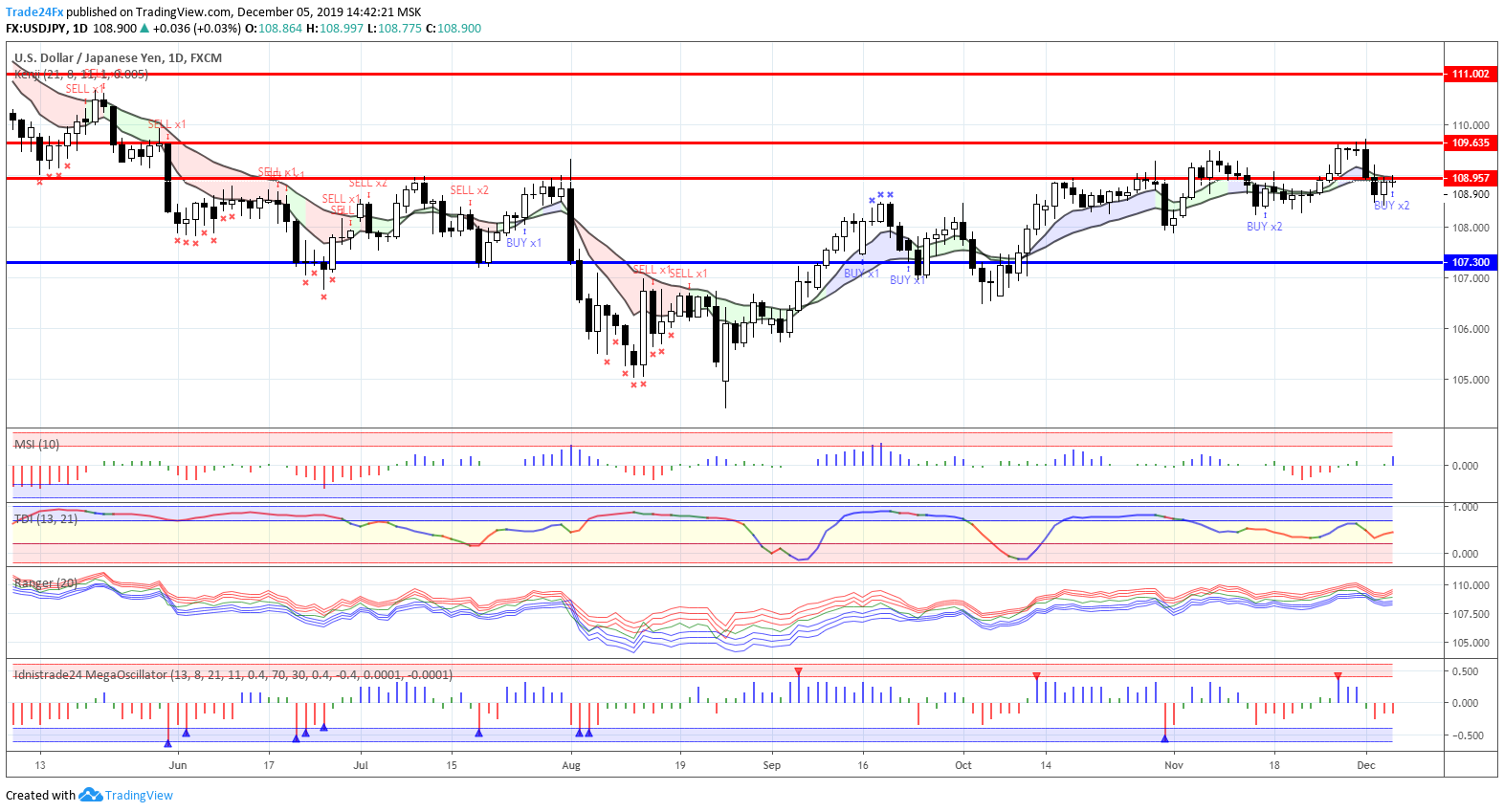The height and width of the screenshot is (812, 1504).
Task: Select the Dec date on time axis
Action: pos(1366,765)
